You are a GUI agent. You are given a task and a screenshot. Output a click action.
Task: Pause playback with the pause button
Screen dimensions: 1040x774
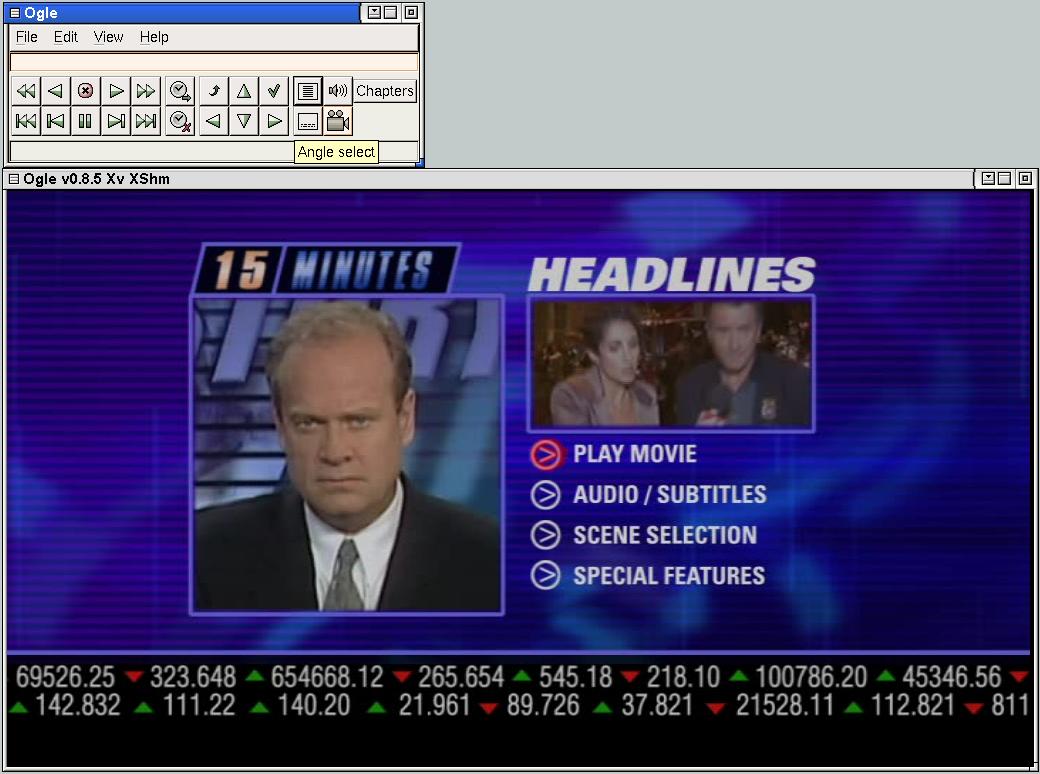pos(86,121)
